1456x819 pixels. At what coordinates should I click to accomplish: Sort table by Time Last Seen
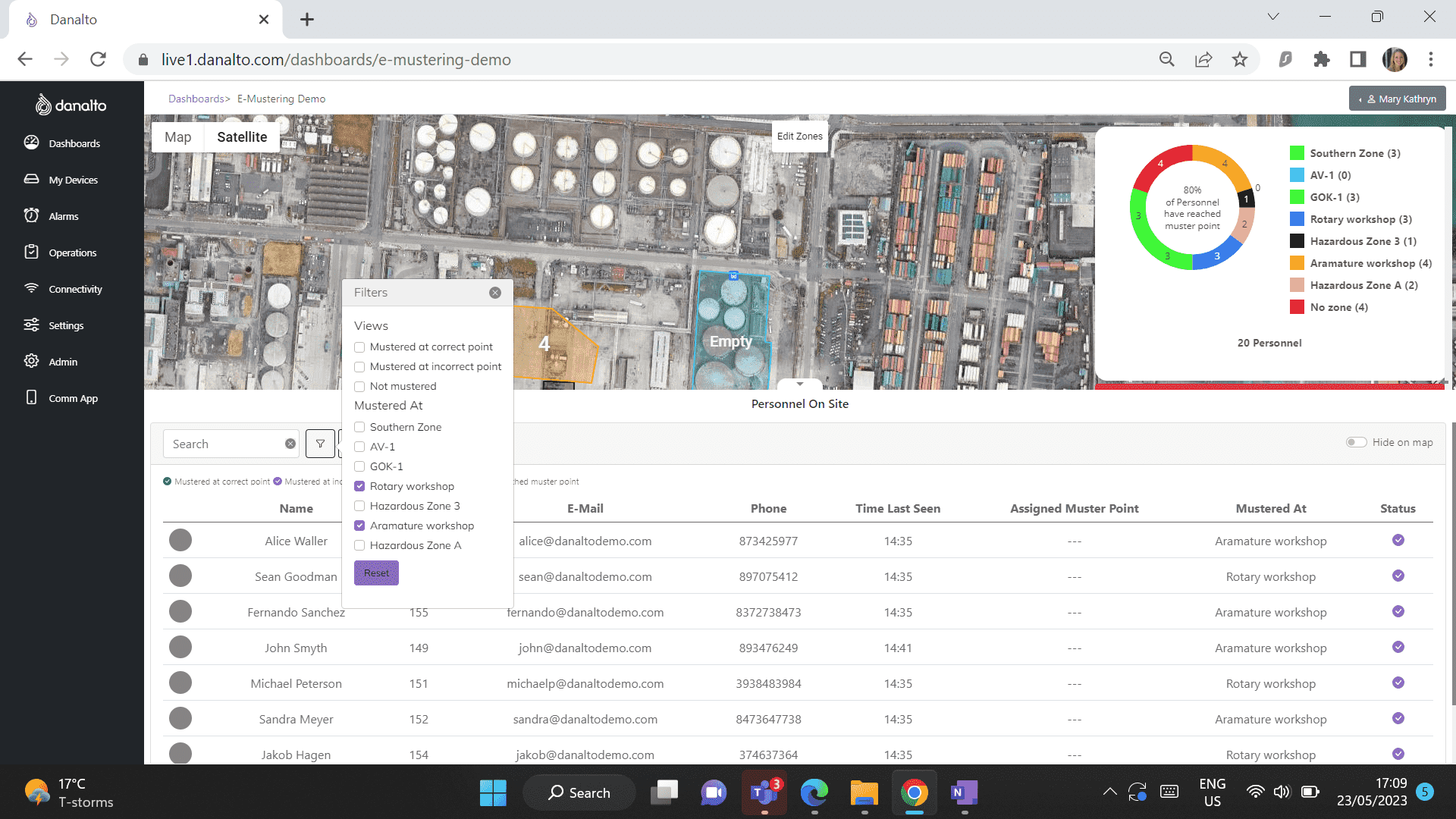pos(898,509)
